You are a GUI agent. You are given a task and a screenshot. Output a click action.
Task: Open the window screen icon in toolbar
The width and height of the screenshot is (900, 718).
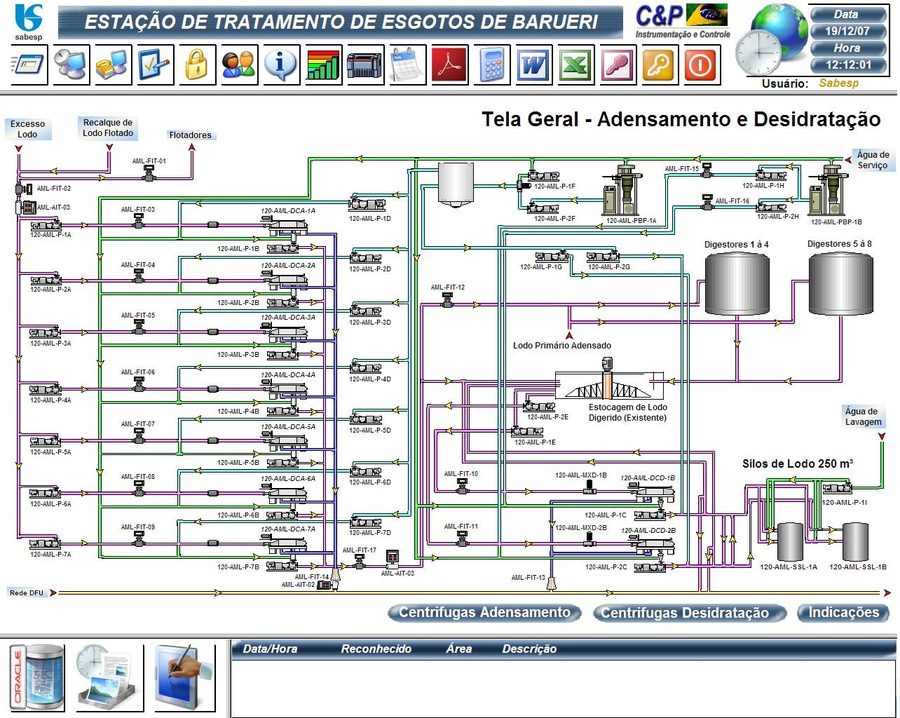(29, 65)
